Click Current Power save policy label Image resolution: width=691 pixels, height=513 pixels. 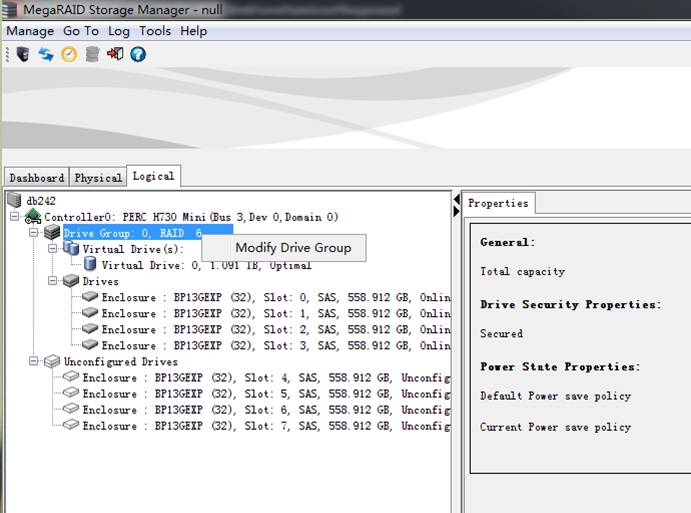[x=555, y=427]
